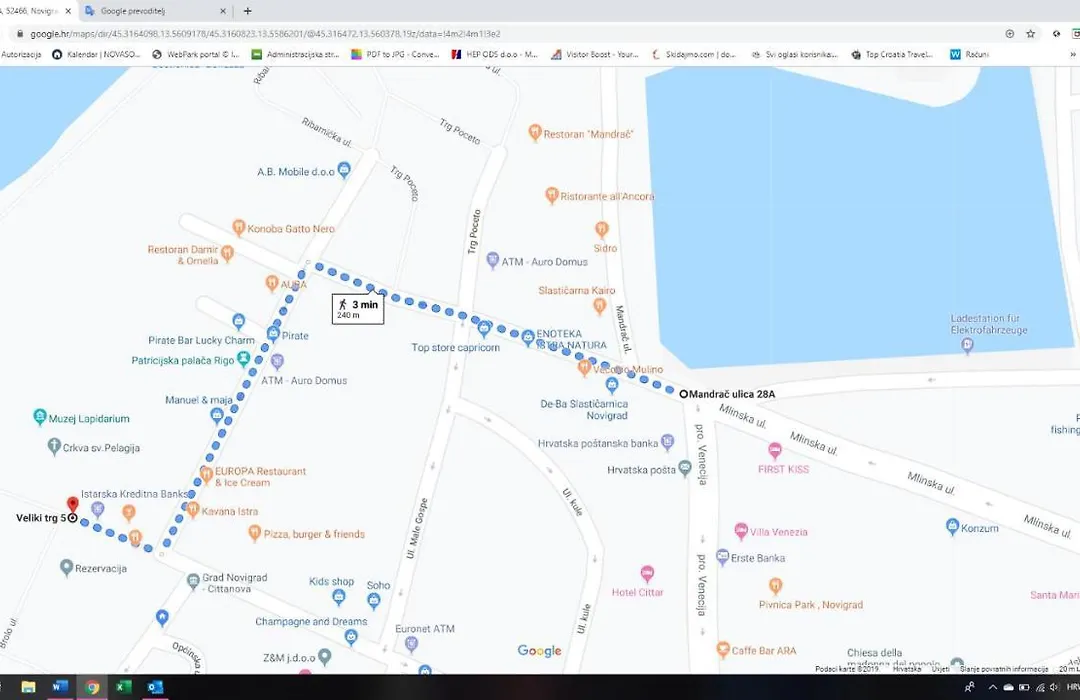Click the Villa Venezia hotel pin
Image resolution: width=1080 pixels, height=700 pixels.
tap(740, 531)
